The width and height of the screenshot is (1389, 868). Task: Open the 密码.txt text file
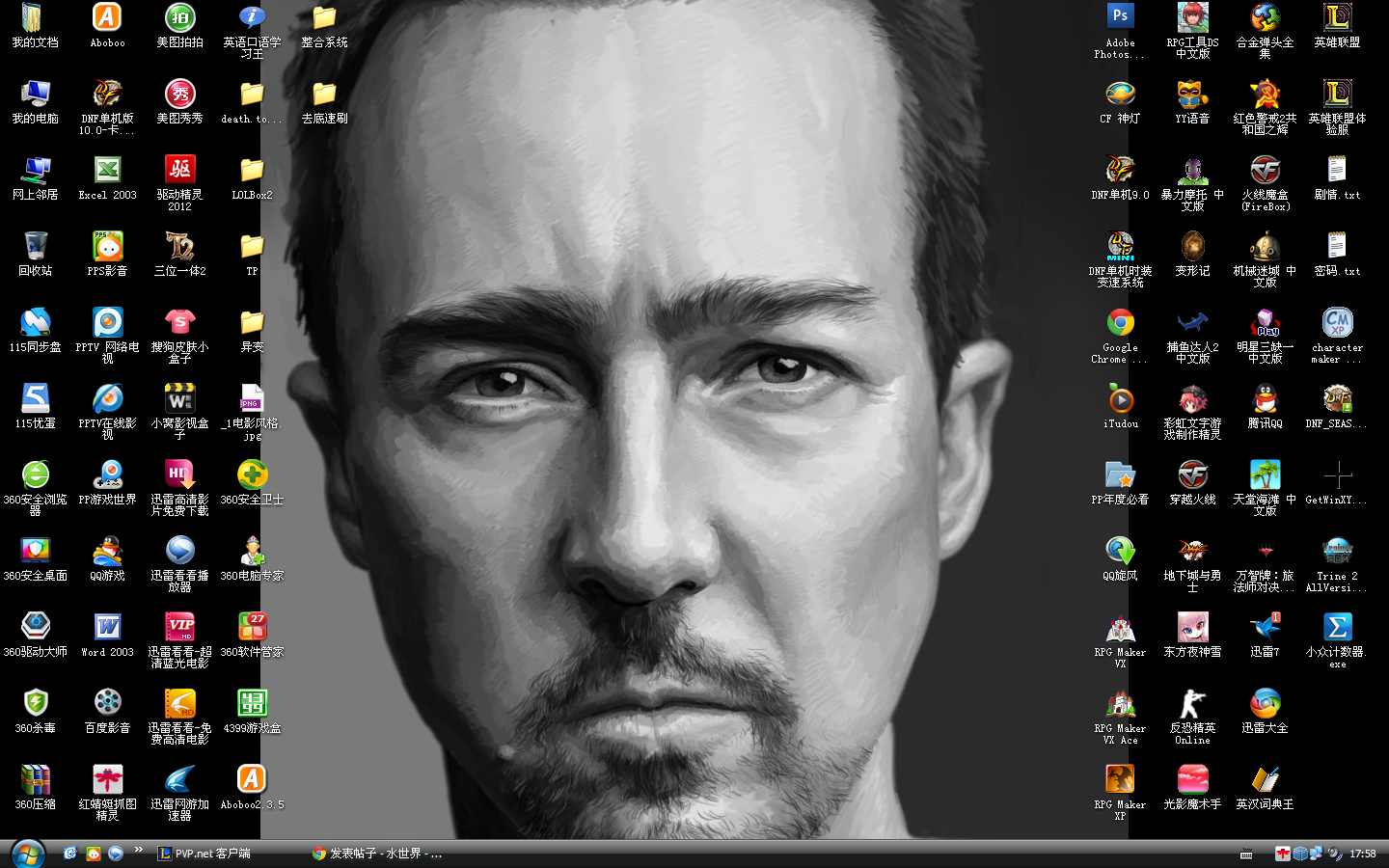1337,254
